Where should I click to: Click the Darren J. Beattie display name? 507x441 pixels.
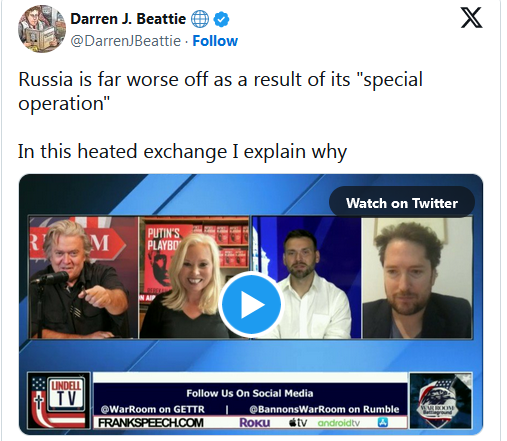(x=128, y=19)
